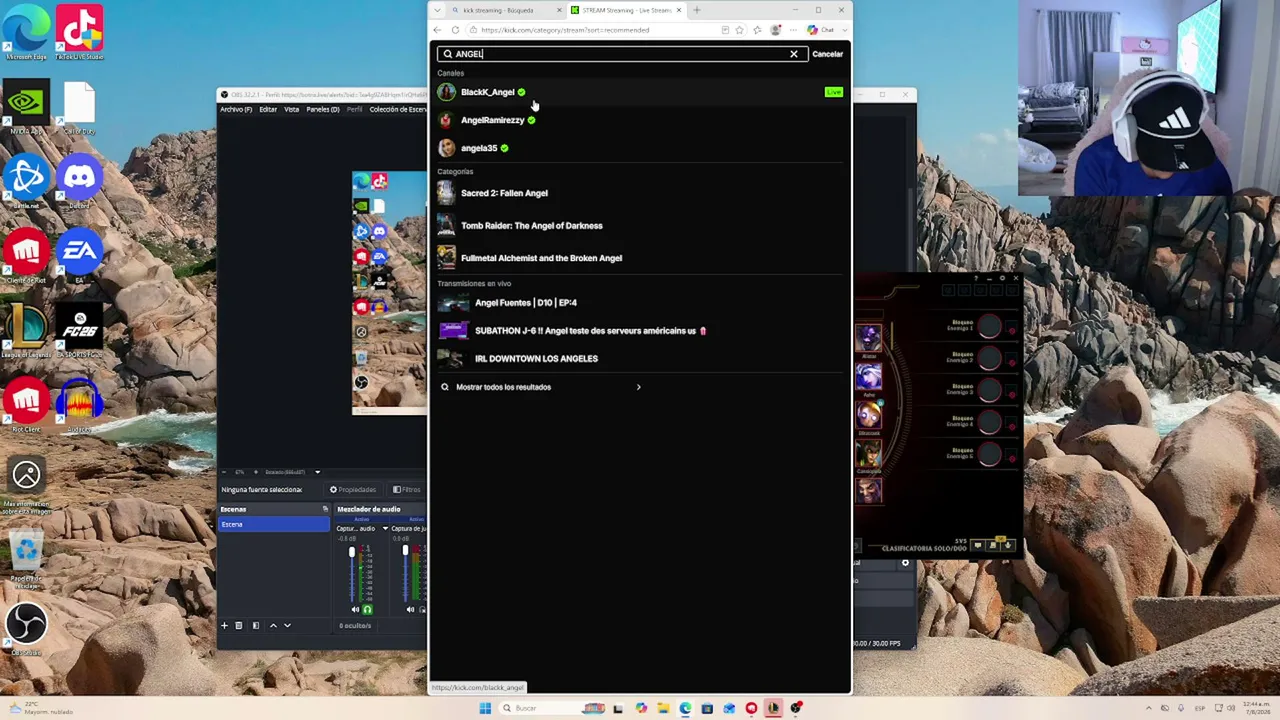
Task: Open OBS source Filtros
Action: coord(406,490)
